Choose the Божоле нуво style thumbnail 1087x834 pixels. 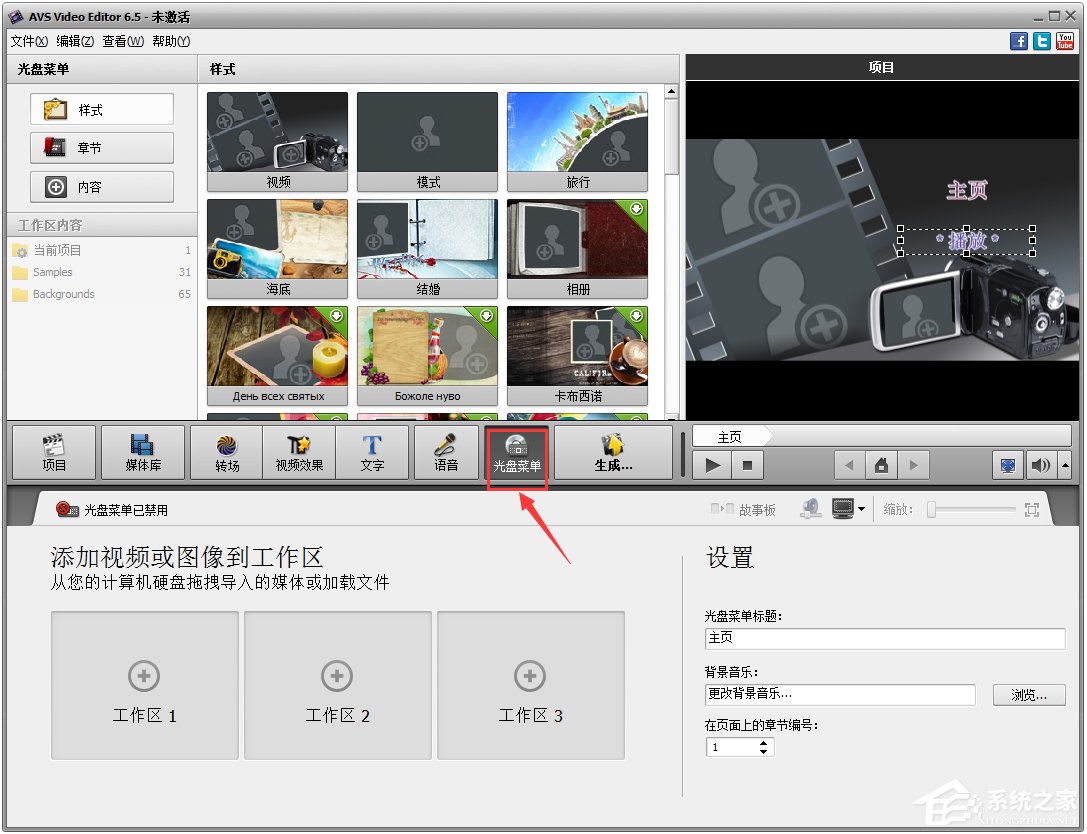[428, 356]
